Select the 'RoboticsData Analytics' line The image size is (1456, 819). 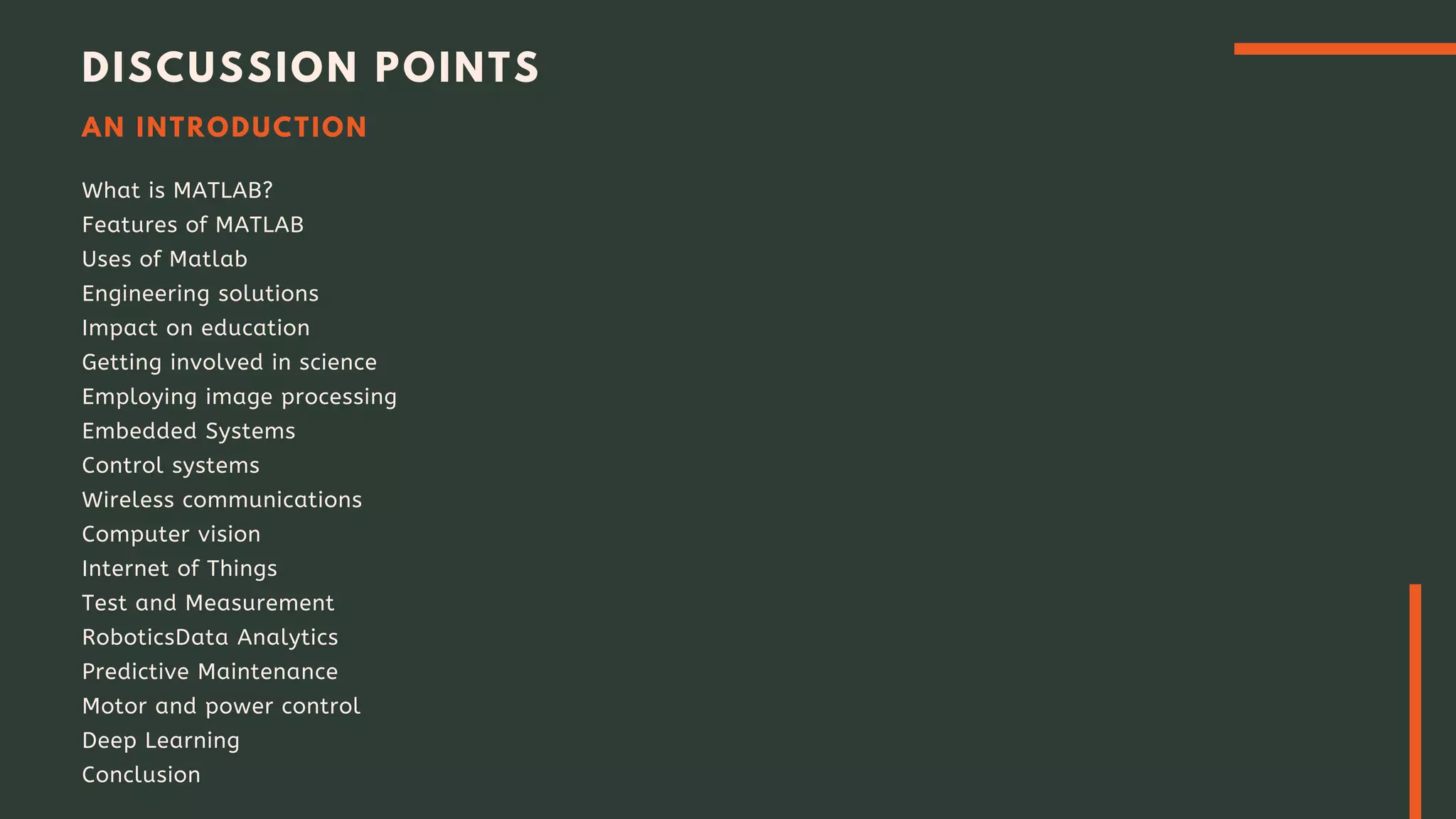[x=210, y=638]
